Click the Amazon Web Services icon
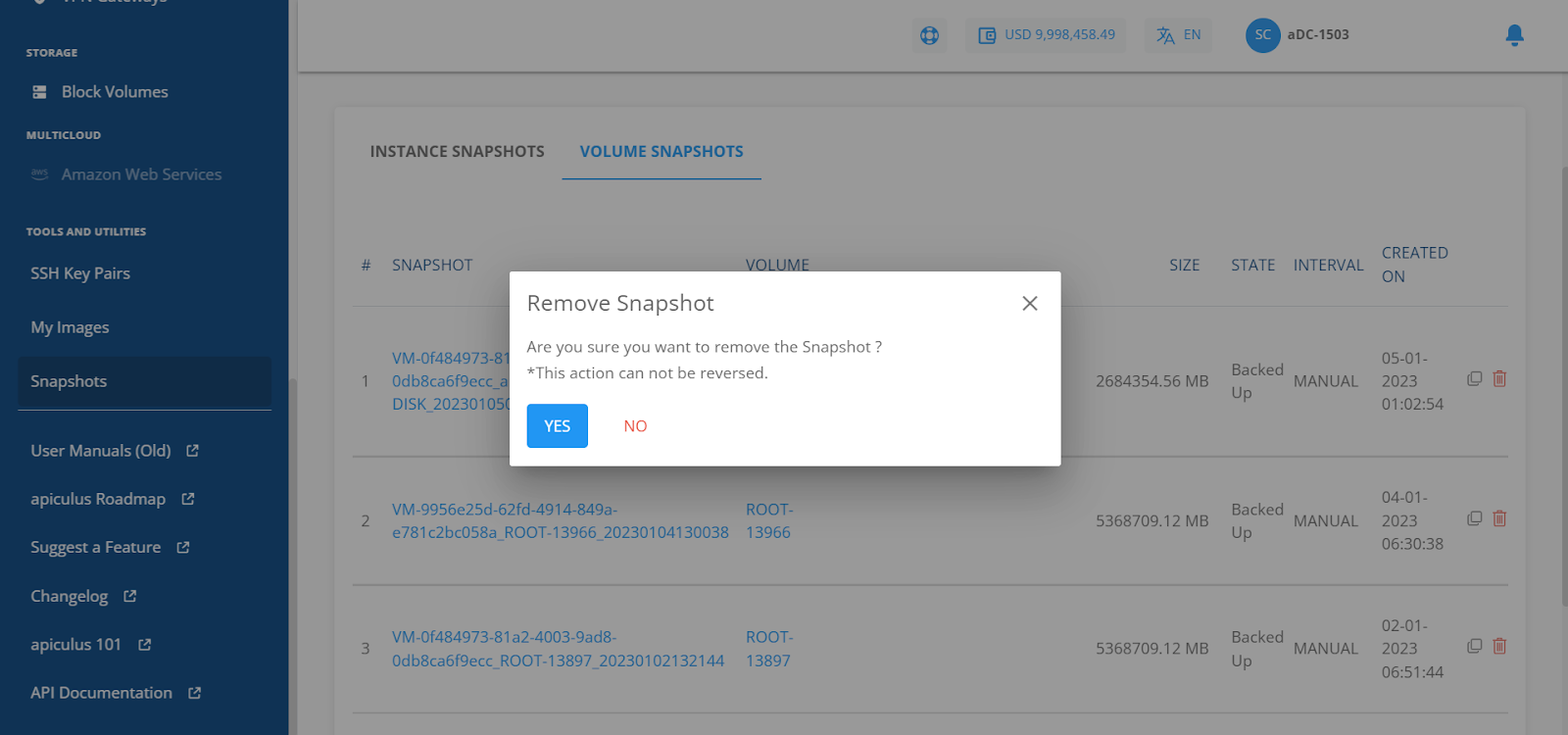The image size is (1568, 735). click(x=39, y=174)
